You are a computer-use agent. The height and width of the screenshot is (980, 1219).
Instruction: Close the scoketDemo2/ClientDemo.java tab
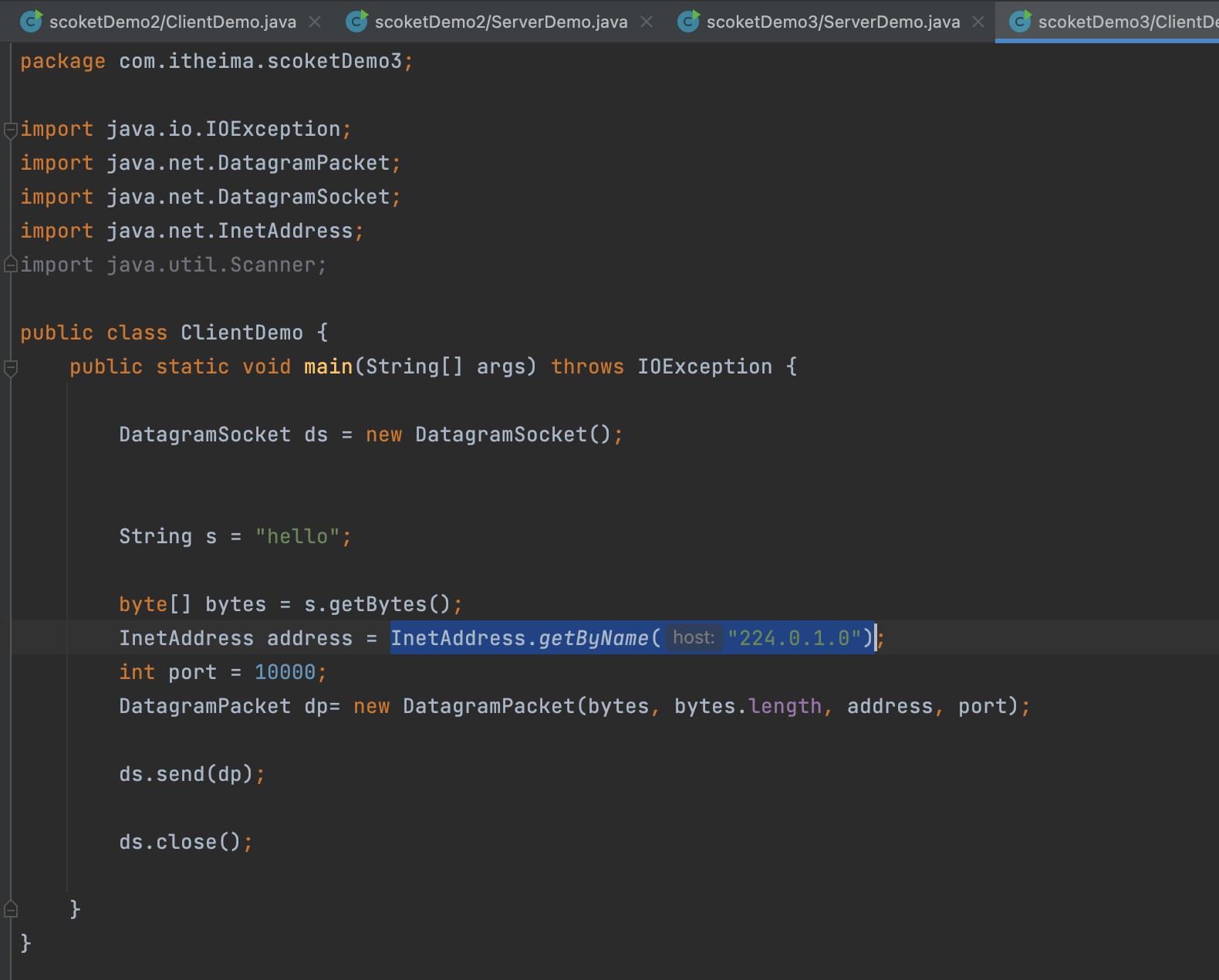coord(315,22)
